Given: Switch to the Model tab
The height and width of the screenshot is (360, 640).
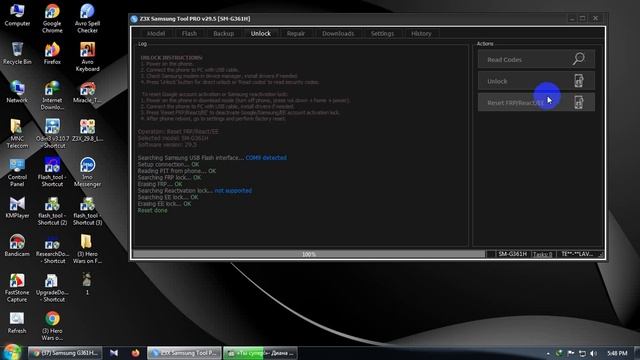Looking at the screenshot, I should pyautogui.click(x=156, y=33).
